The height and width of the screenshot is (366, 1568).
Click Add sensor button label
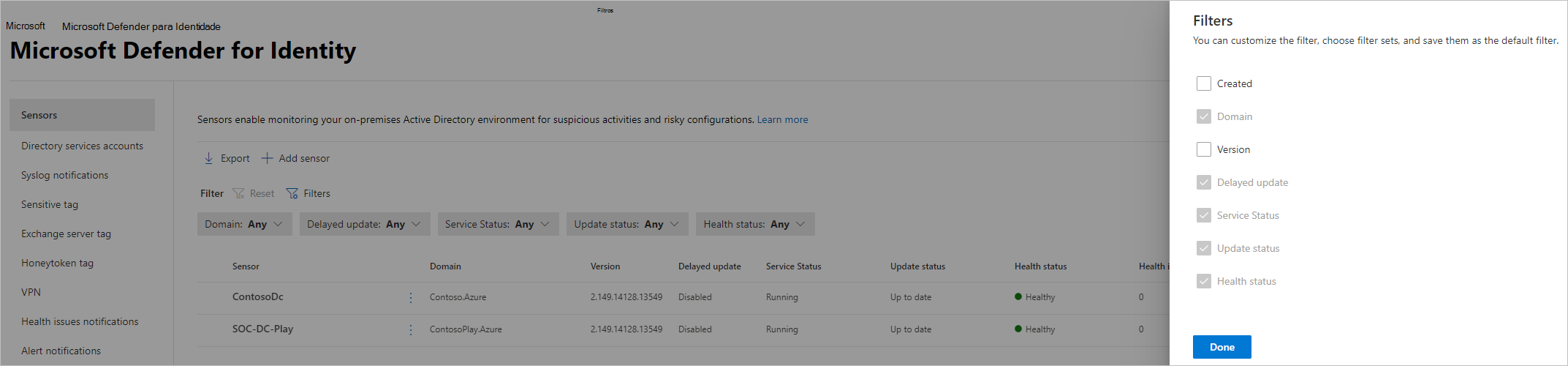coord(304,158)
